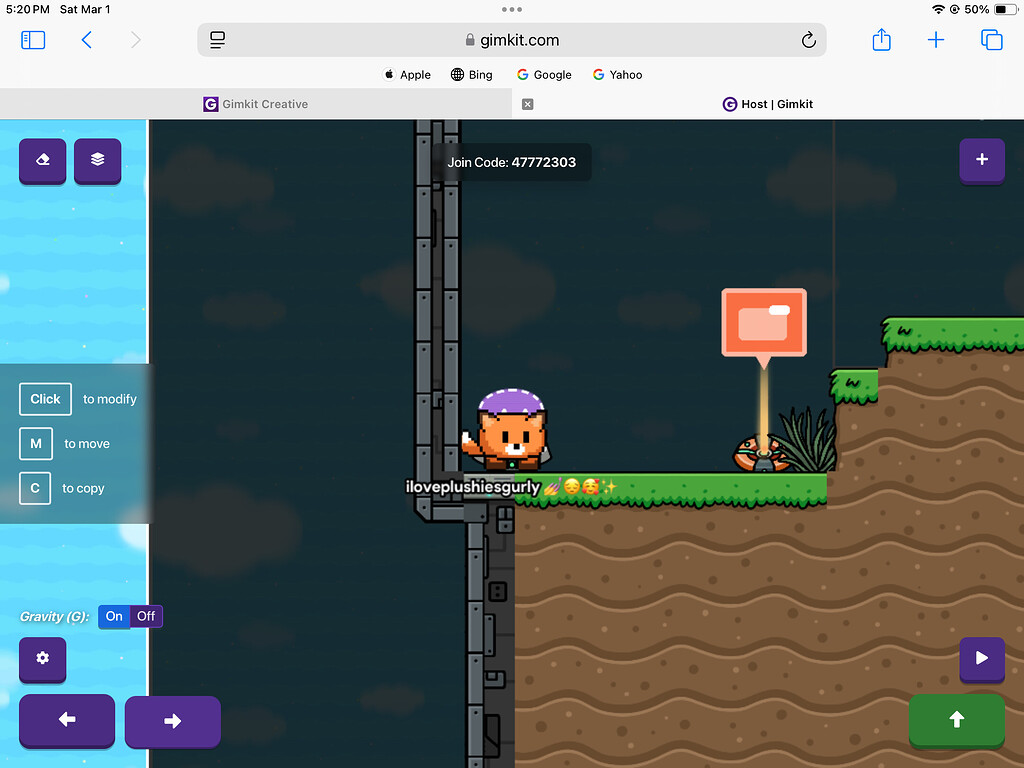Select the eraser tool
This screenshot has height=768, width=1024.
coord(42,161)
